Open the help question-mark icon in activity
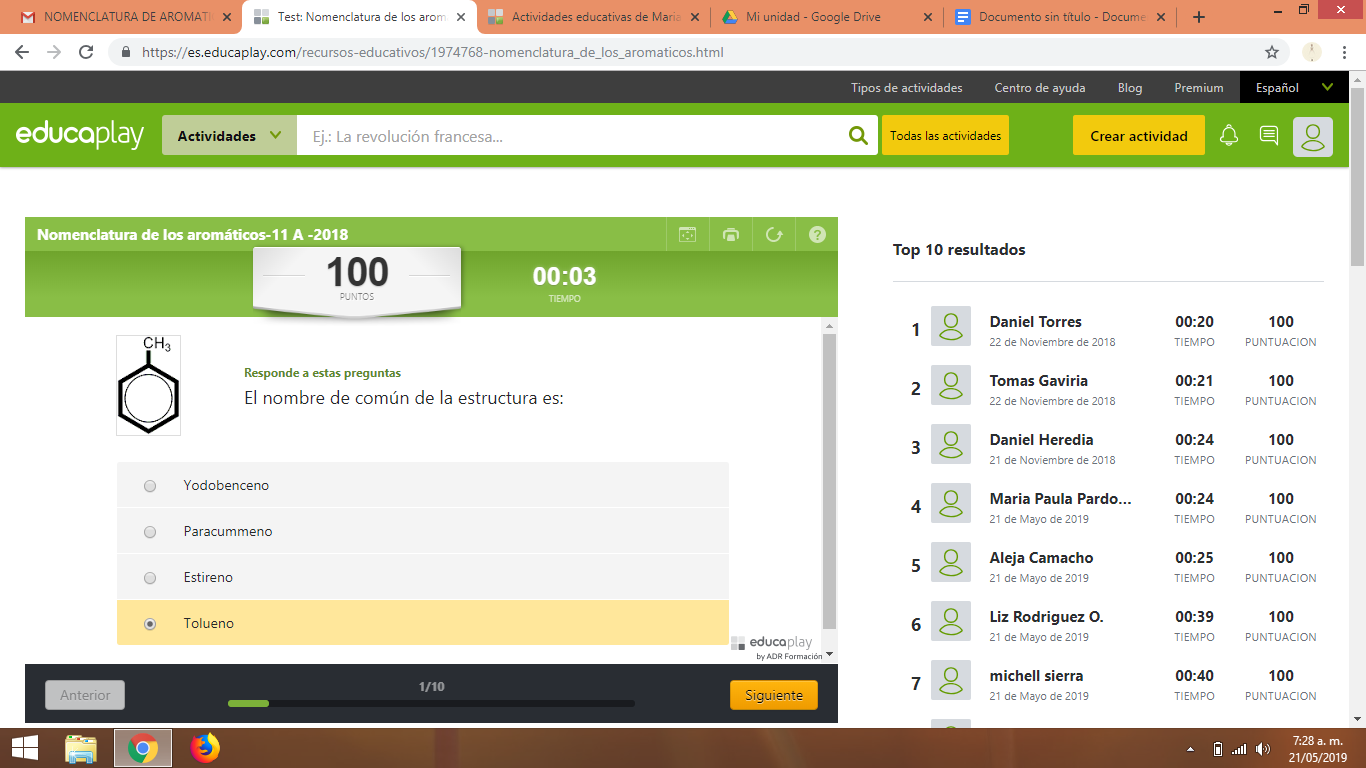The image size is (1366, 768). pos(817,235)
